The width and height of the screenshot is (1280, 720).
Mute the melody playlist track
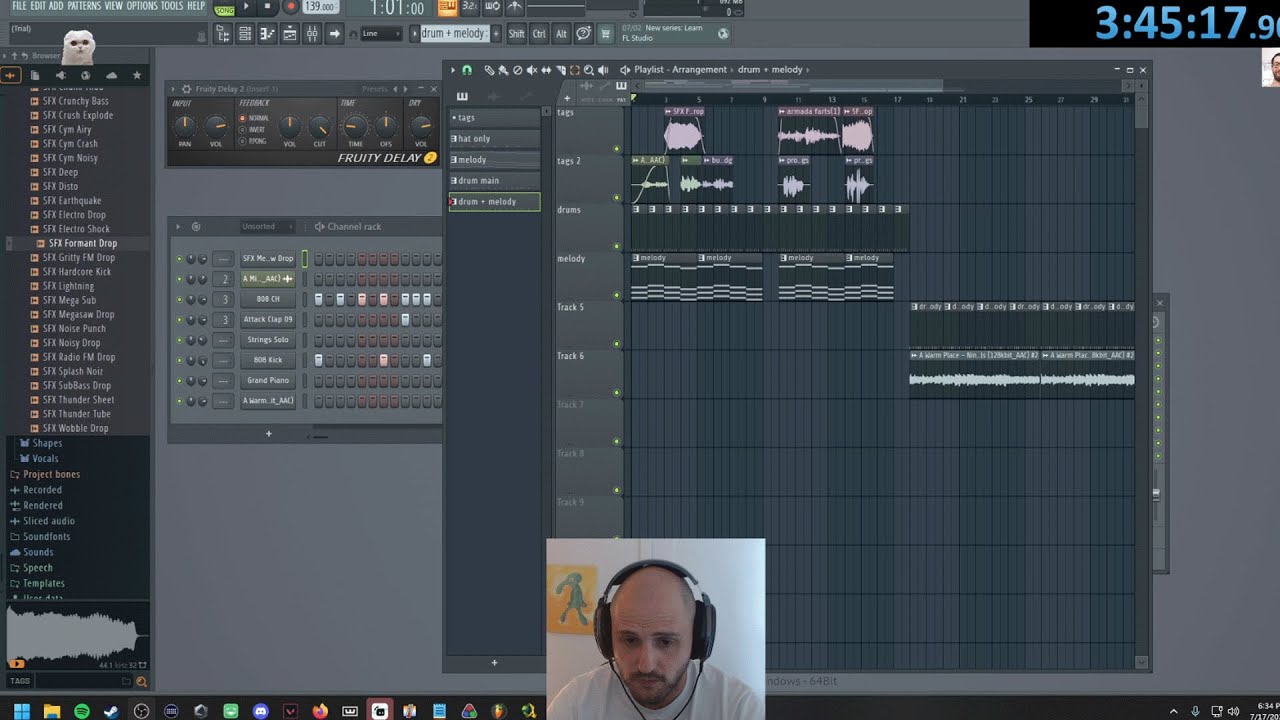(616, 295)
